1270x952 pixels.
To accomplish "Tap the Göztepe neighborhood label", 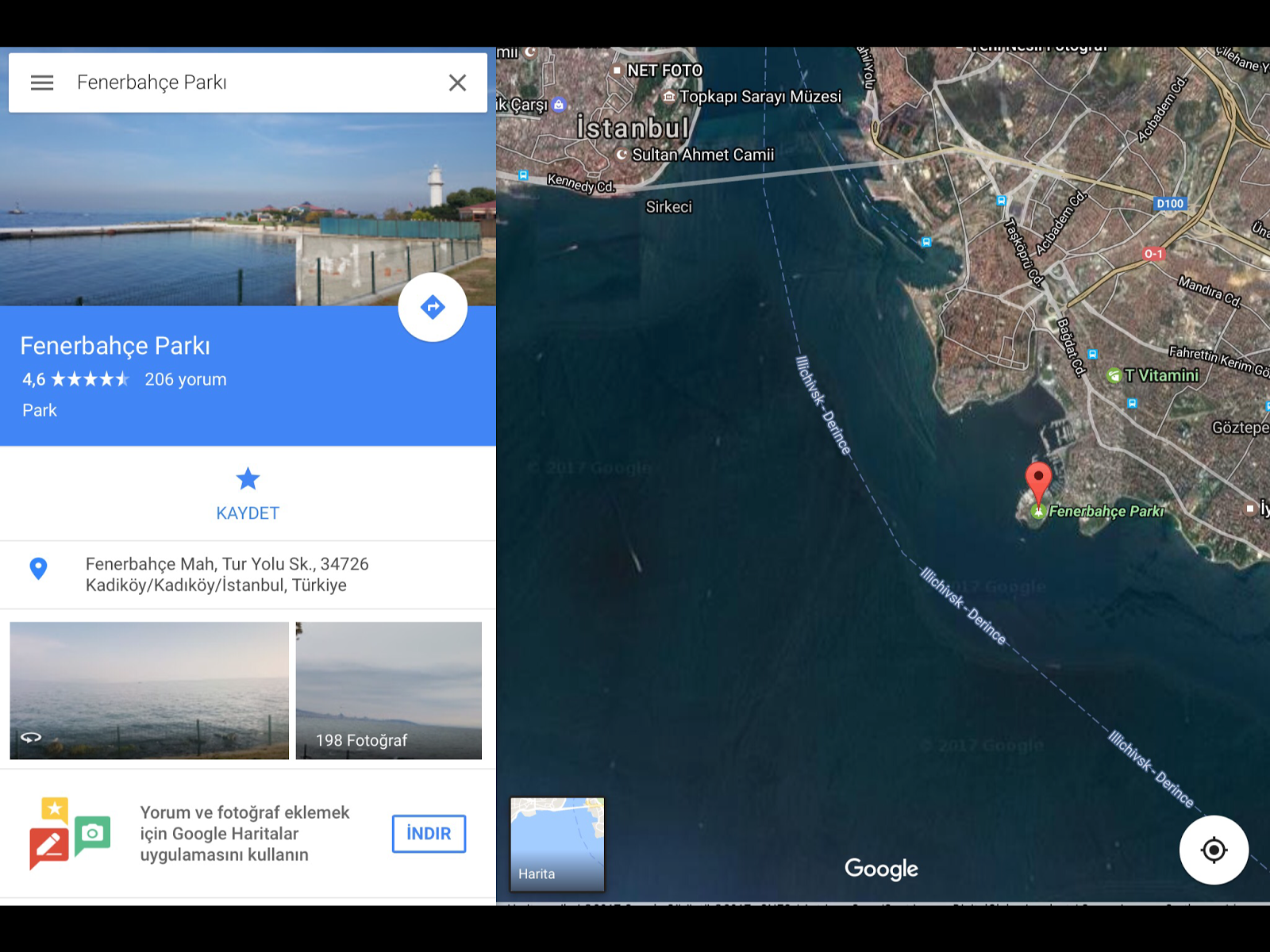I will (1241, 428).
